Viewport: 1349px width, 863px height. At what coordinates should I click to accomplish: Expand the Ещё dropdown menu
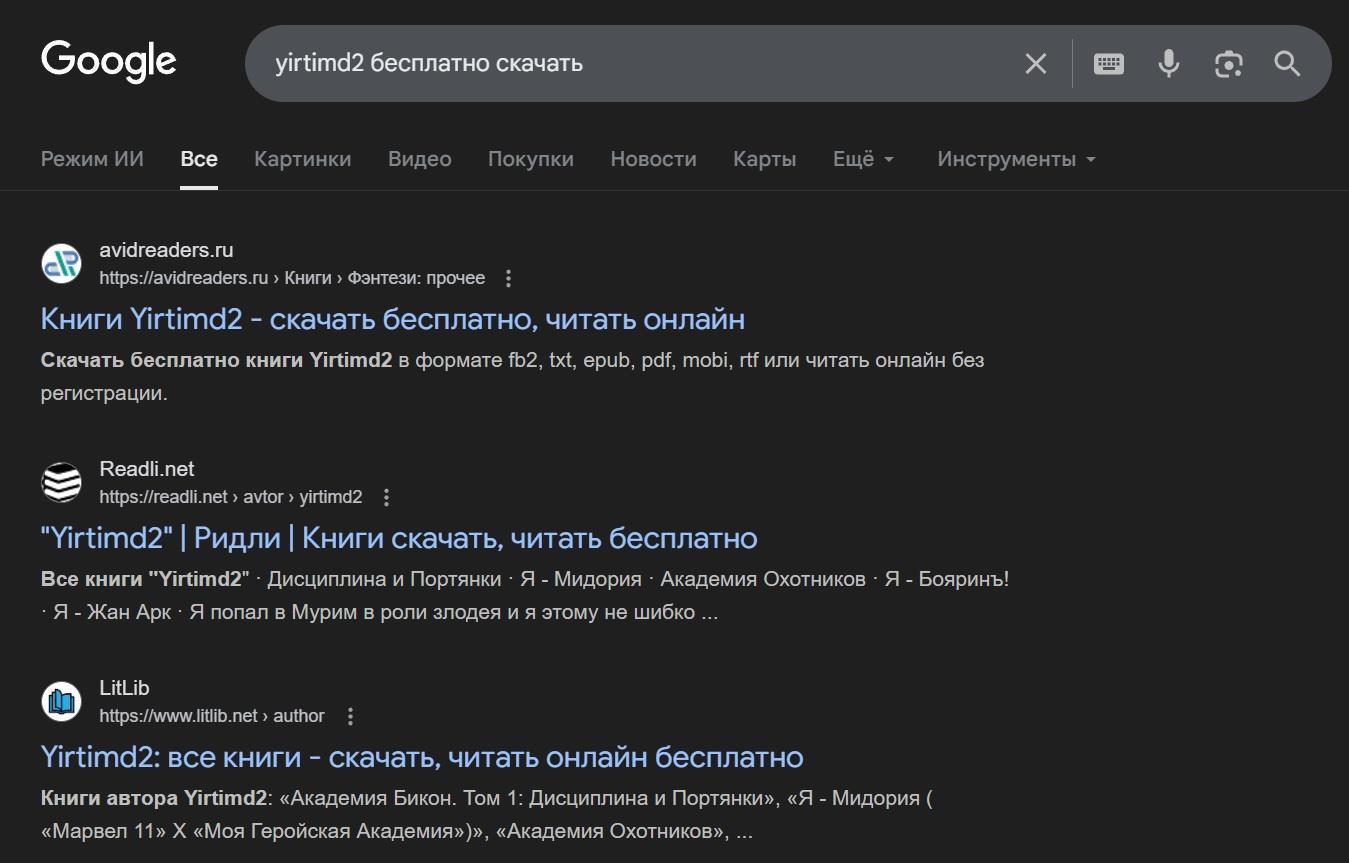tap(863, 159)
